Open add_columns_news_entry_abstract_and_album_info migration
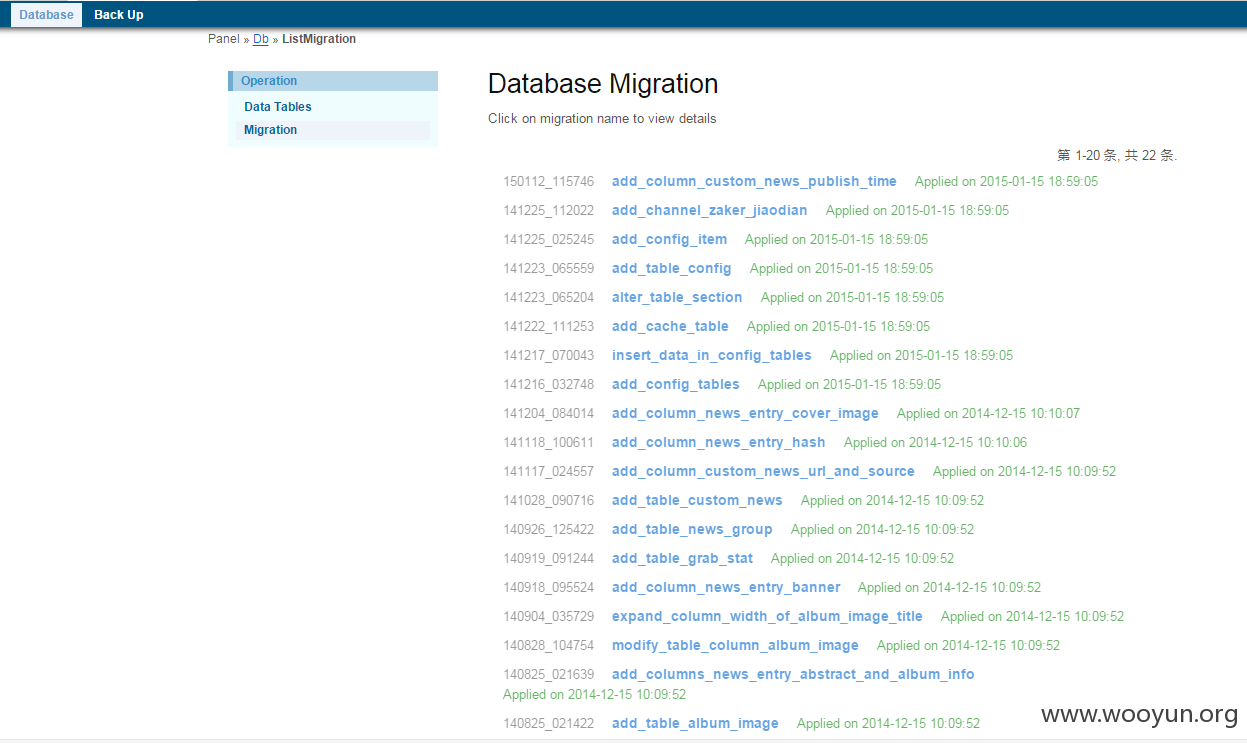Image resolution: width=1247 pixels, height=743 pixels. click(793, 674)
